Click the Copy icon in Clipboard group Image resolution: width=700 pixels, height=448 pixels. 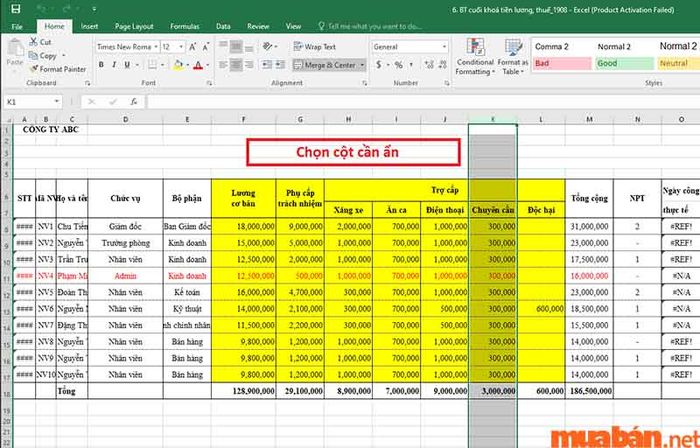point(33,56)
